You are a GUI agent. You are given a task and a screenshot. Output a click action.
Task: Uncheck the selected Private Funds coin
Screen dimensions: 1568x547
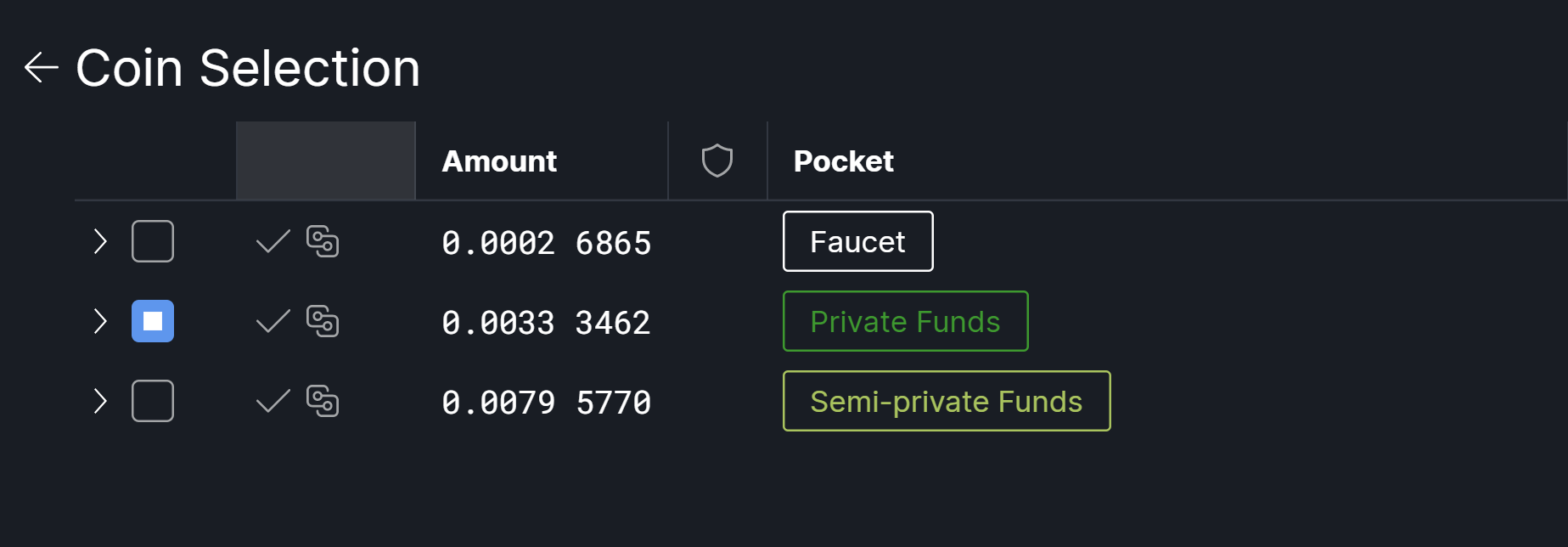(x=153, y=321)
